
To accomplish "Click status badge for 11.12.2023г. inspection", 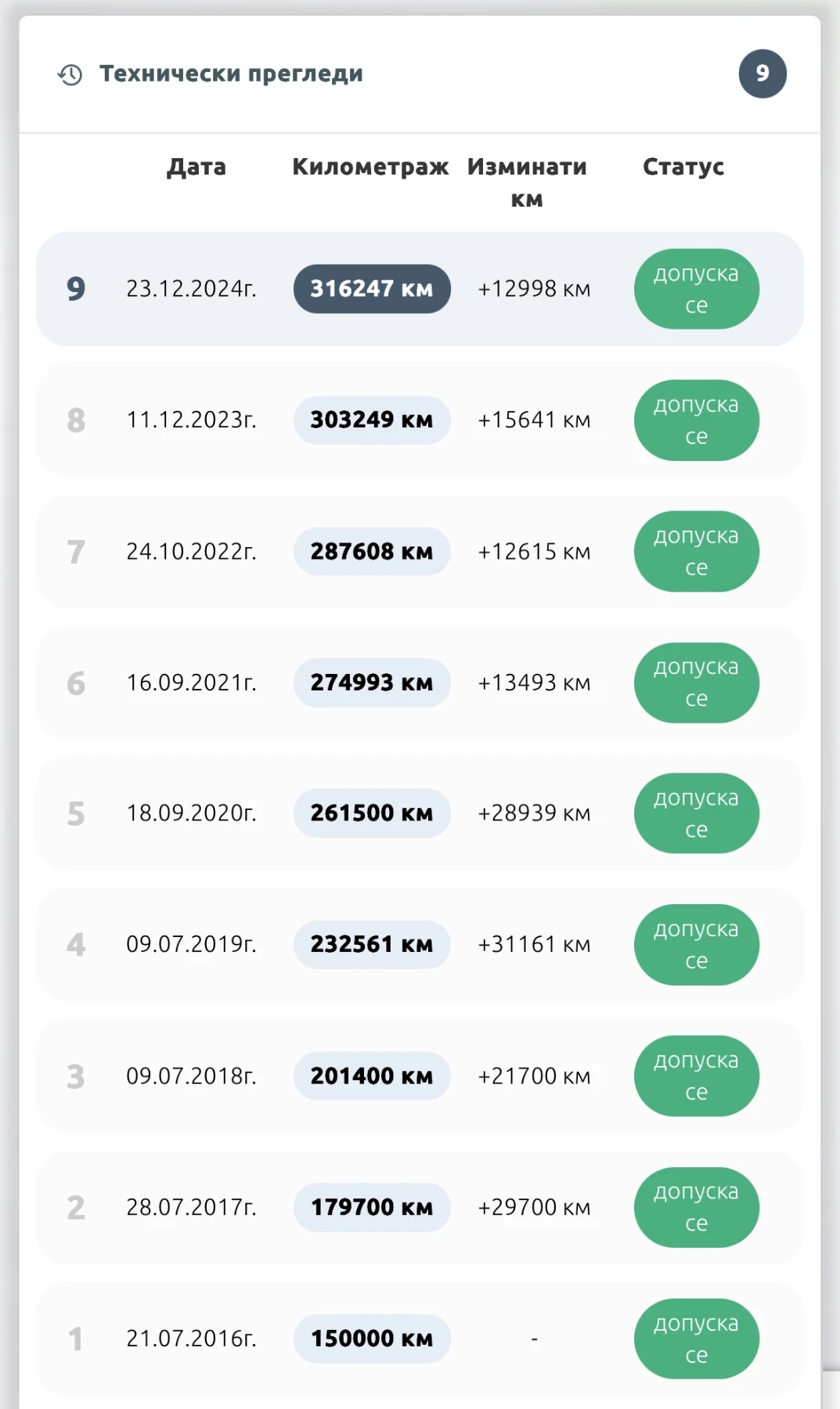I will 696,420.
